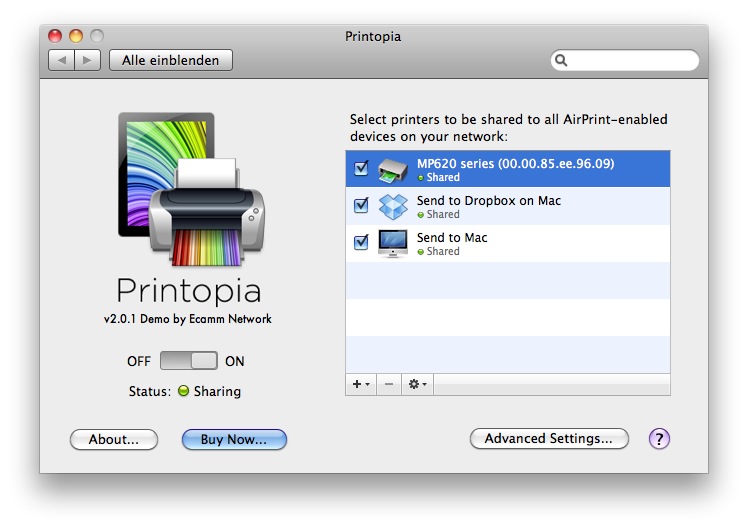
Task: Click the Send to Mac iMac icon
Action: (x=393, y=243)
